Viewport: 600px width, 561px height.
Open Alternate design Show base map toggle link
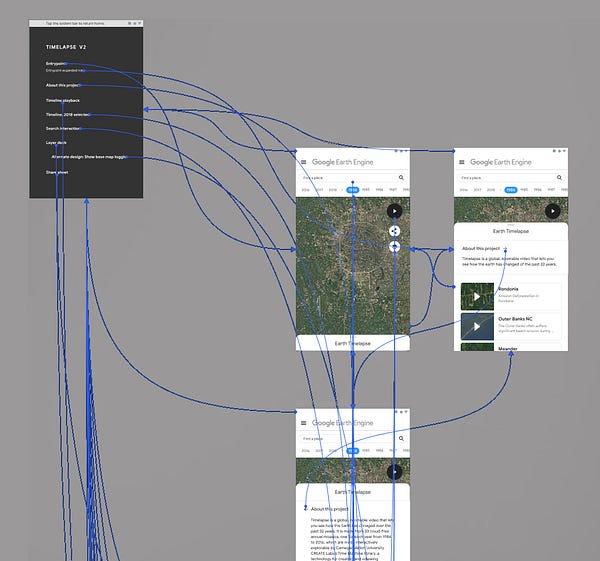89,157
